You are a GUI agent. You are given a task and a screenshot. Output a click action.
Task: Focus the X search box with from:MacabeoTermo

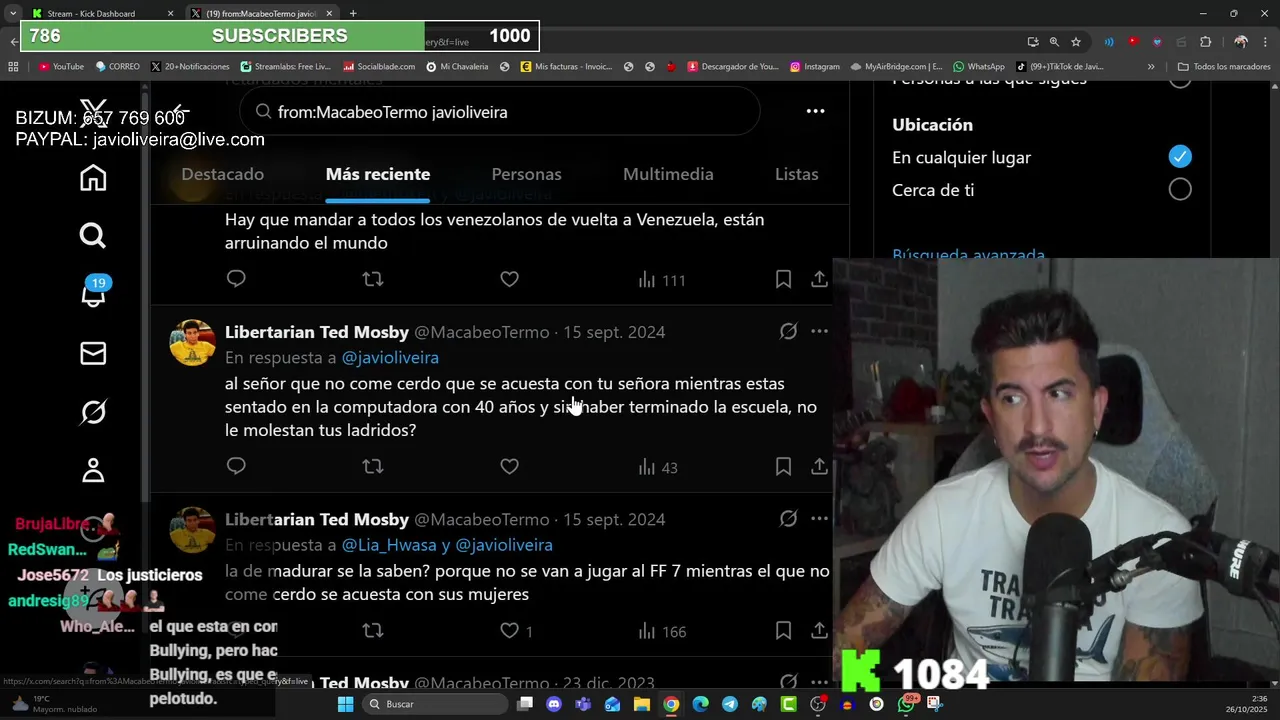point(500,112)
